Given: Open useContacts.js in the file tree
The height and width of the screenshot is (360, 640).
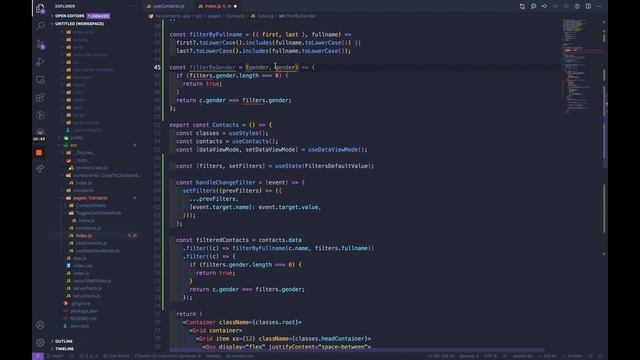Looking at the screenshot, I should [91, 243].
